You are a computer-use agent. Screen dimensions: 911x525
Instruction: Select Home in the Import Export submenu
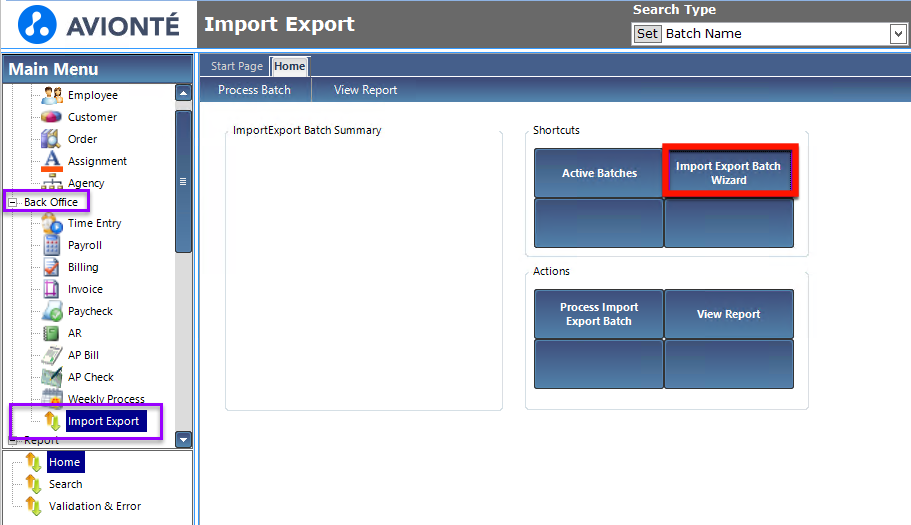coord(64,462)
